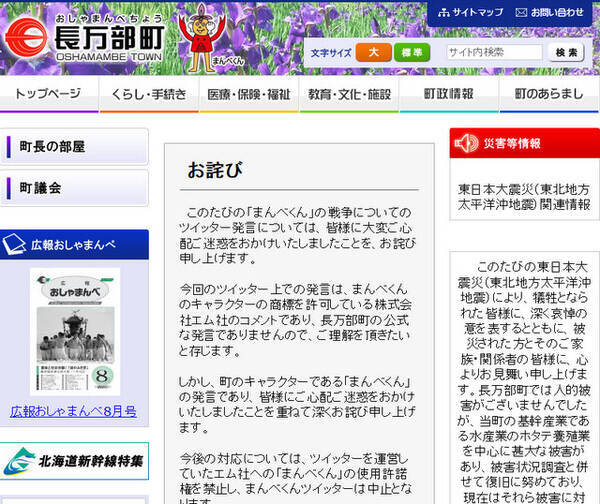The height and width of the screenshot is (504, 600).
Task: Set text size to large with 大 button
Action: (373, 52)
